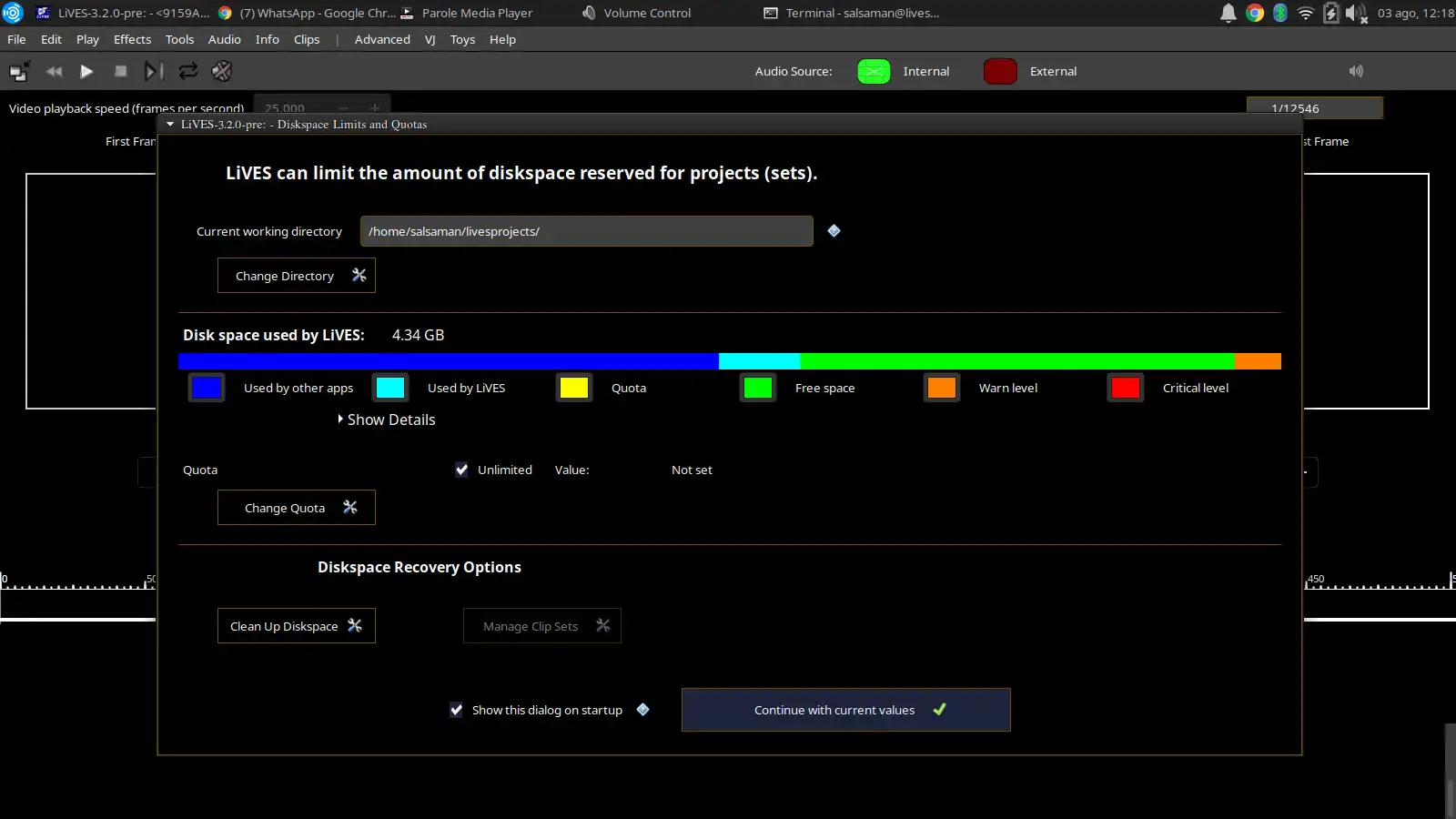Open the File menu

tap(16, 39)
